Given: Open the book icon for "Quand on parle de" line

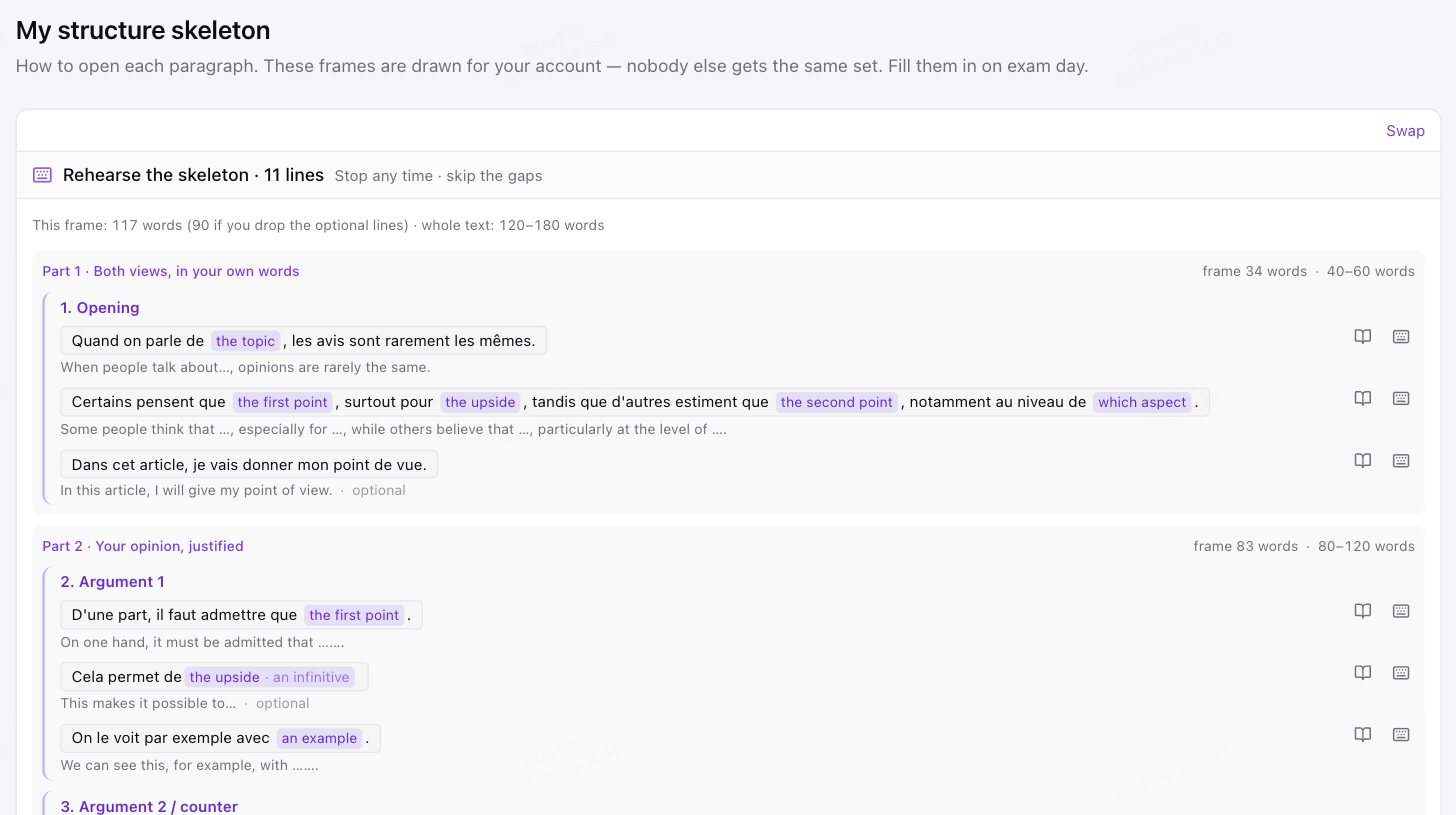Looking at the screenshot, I should point(1362,337).
